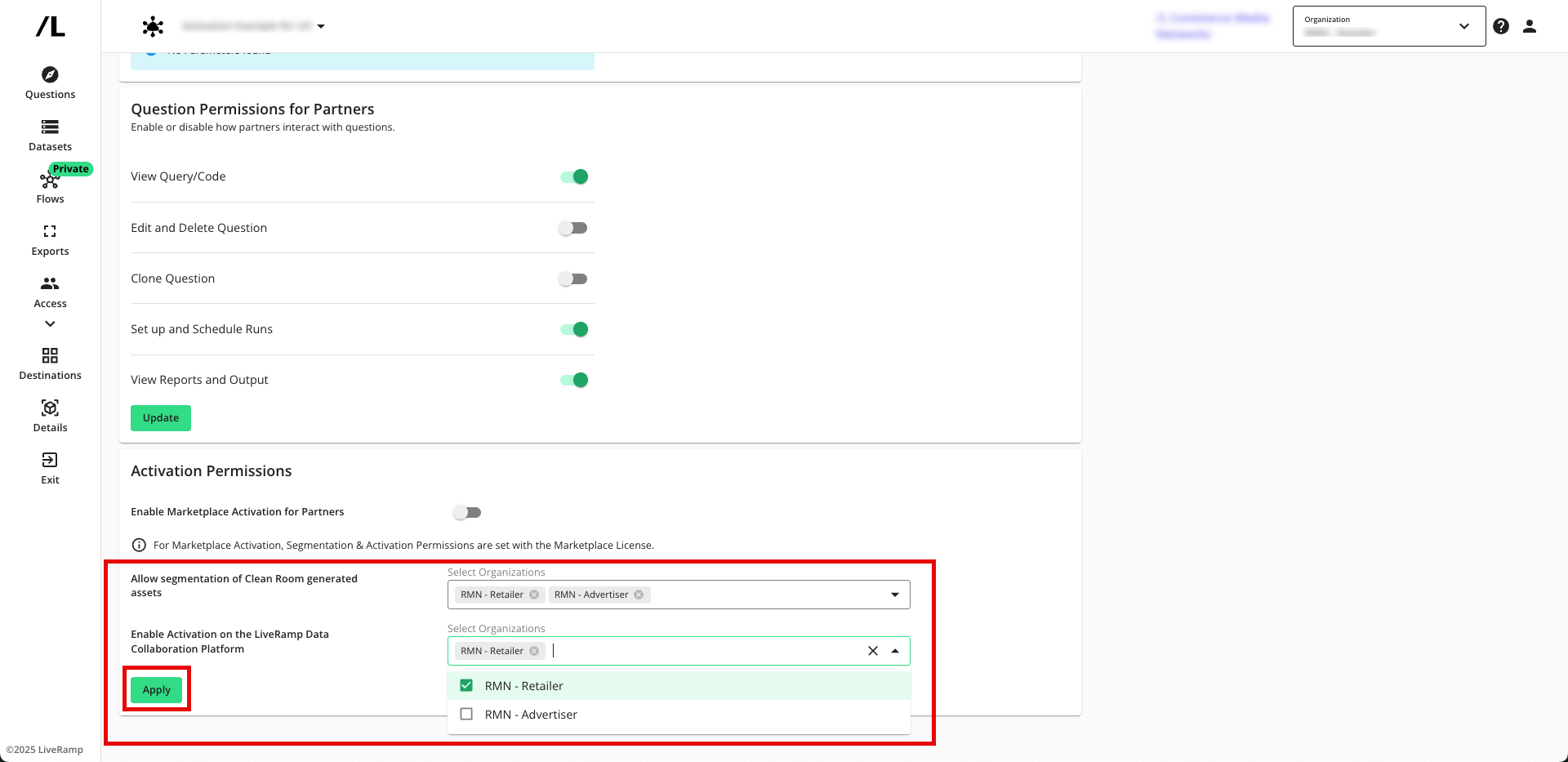Remove the RMN - Advertiser chip

coord(639,595)
